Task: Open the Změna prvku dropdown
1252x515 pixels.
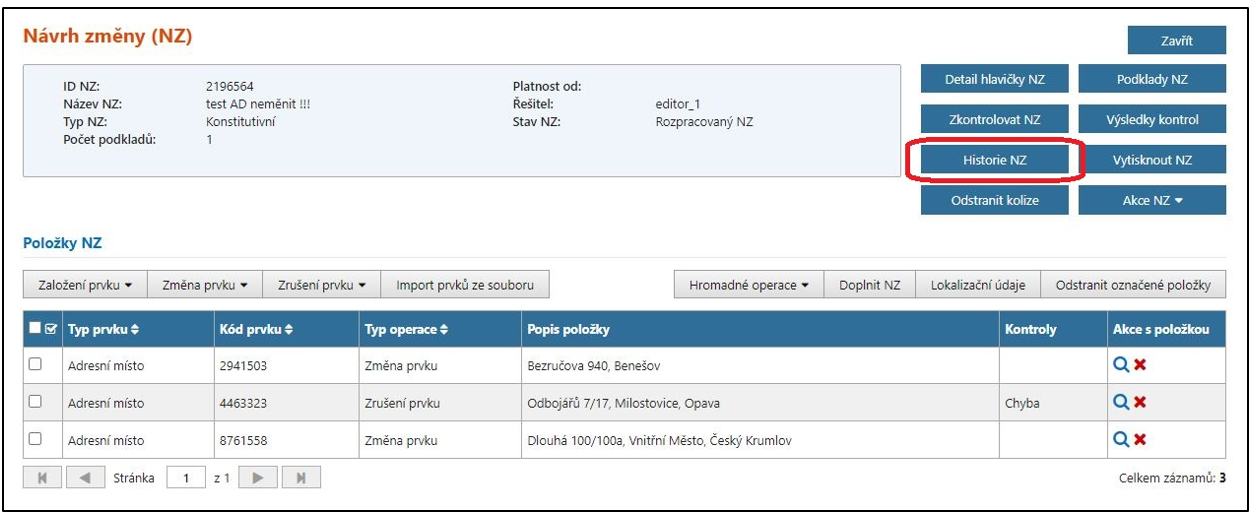Action: pyautogui.click(x=205, y=285)
